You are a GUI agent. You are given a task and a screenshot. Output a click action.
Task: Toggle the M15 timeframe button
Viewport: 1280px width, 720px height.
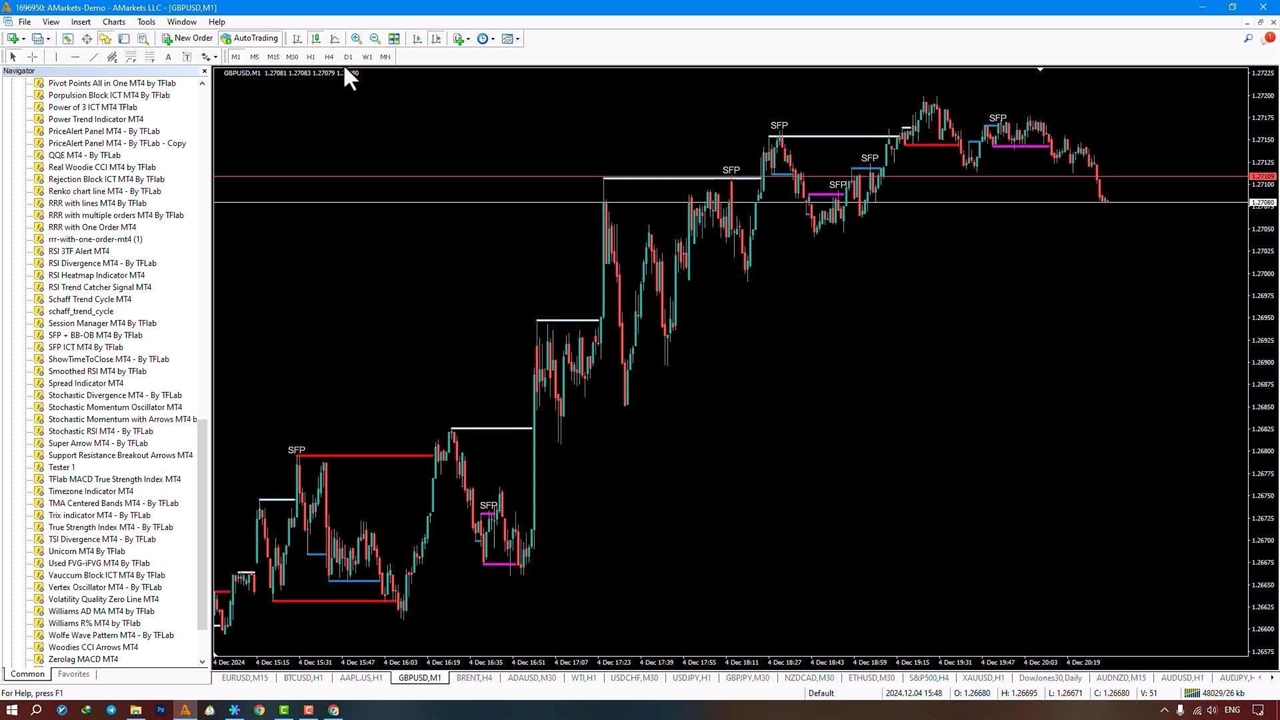[x=272, y=57]
